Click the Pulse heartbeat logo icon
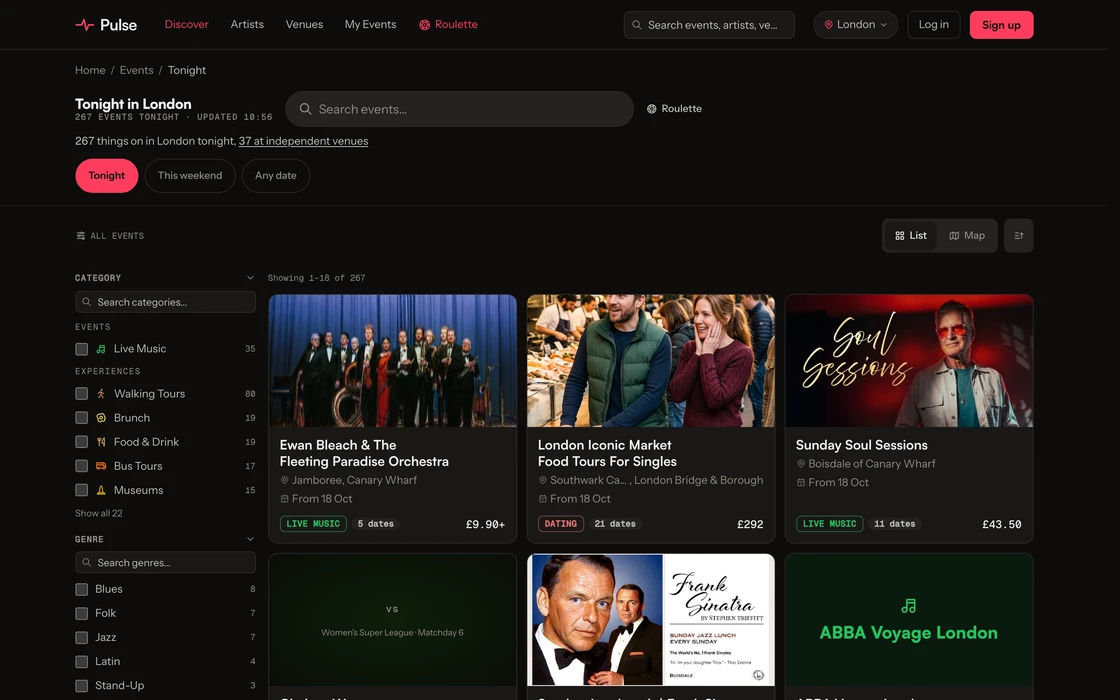1120x700 pixels. click(x=84, y=25)
